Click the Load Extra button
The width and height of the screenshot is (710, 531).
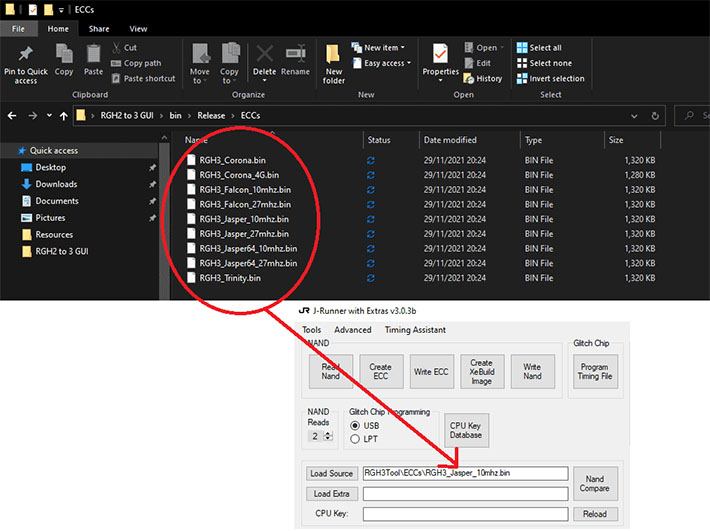click(x=331, y=494)
